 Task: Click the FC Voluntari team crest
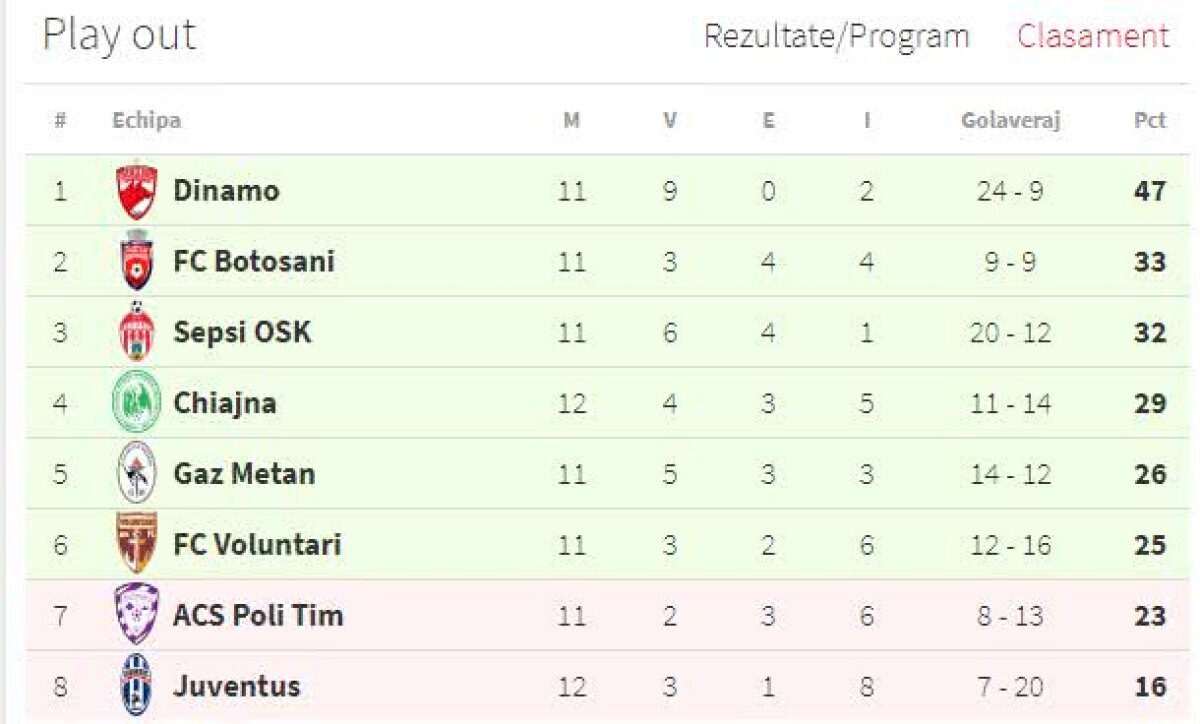pos(136,544)
